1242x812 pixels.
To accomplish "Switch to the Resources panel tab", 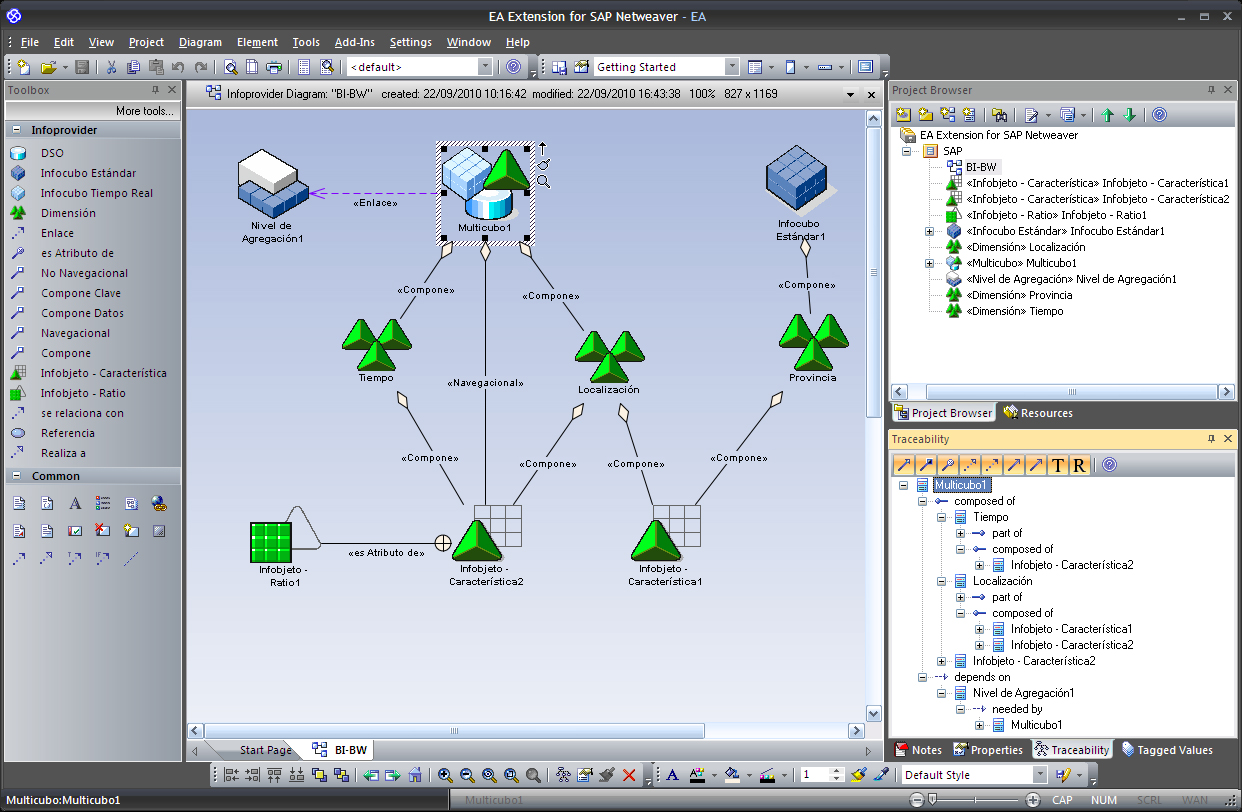I will point(1038,413).
